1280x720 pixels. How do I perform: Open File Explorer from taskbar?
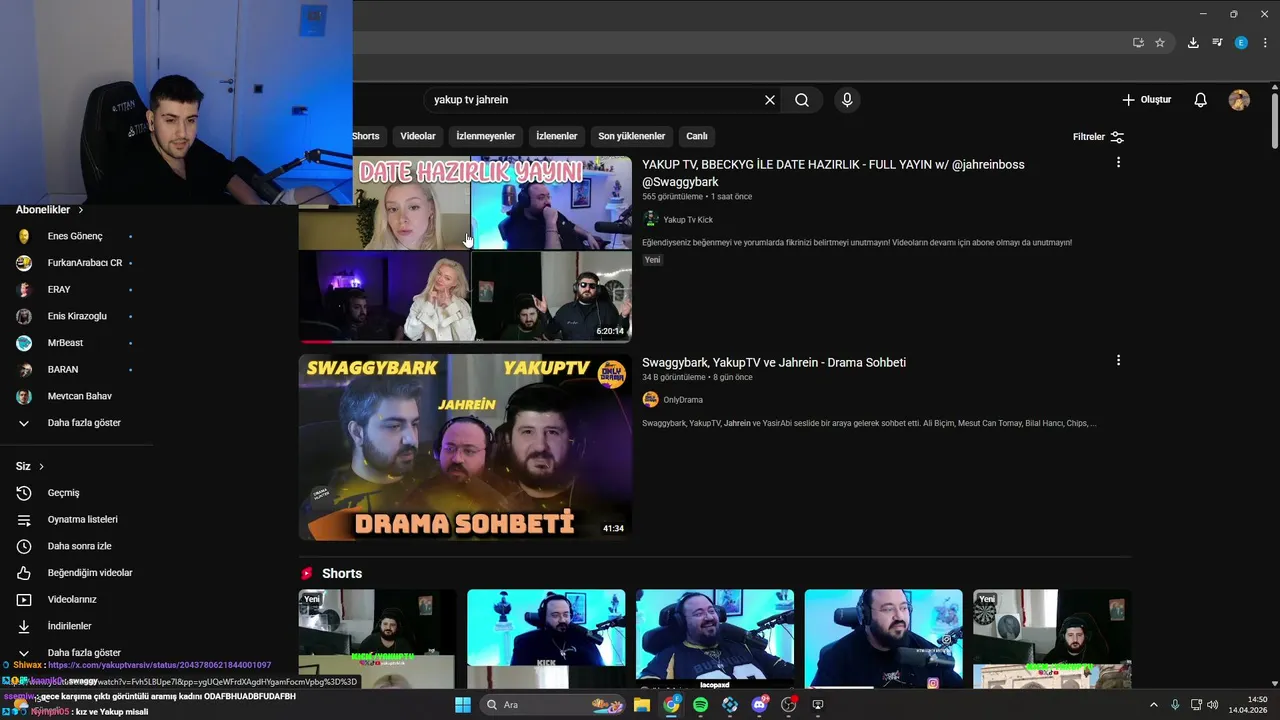point(641,705)
